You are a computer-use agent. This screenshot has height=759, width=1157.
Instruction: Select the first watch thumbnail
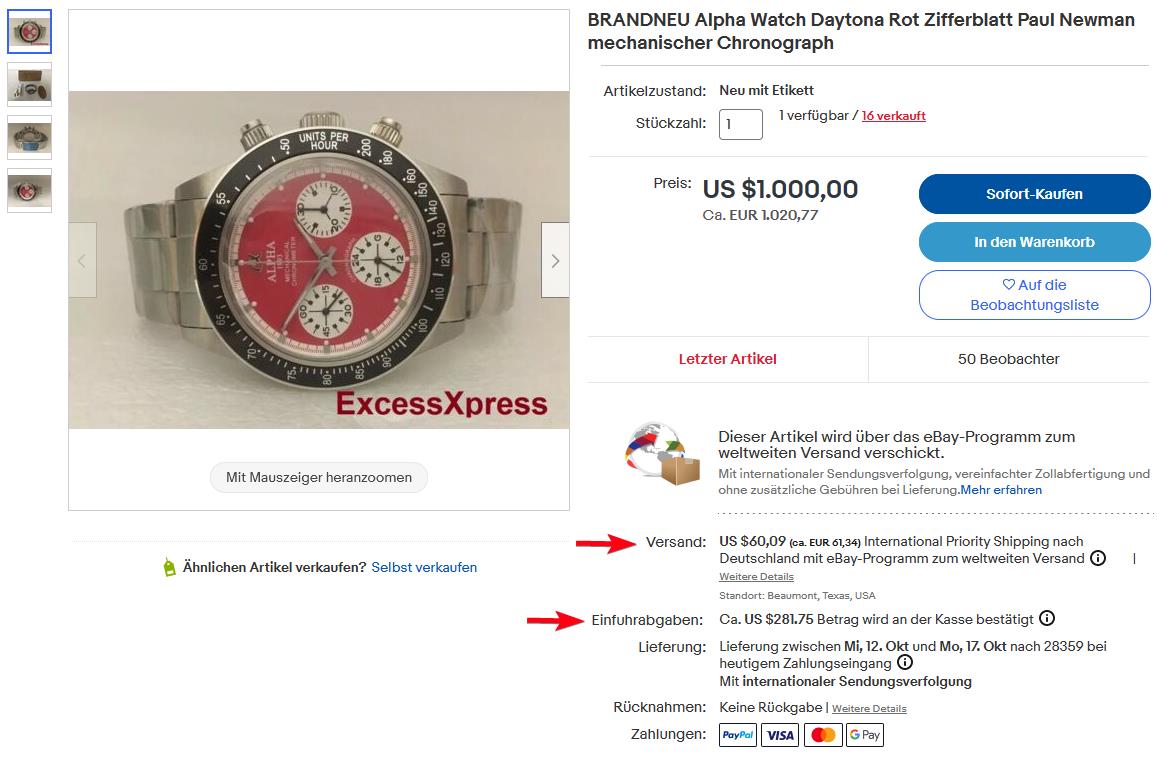click(x=30, y=32)
